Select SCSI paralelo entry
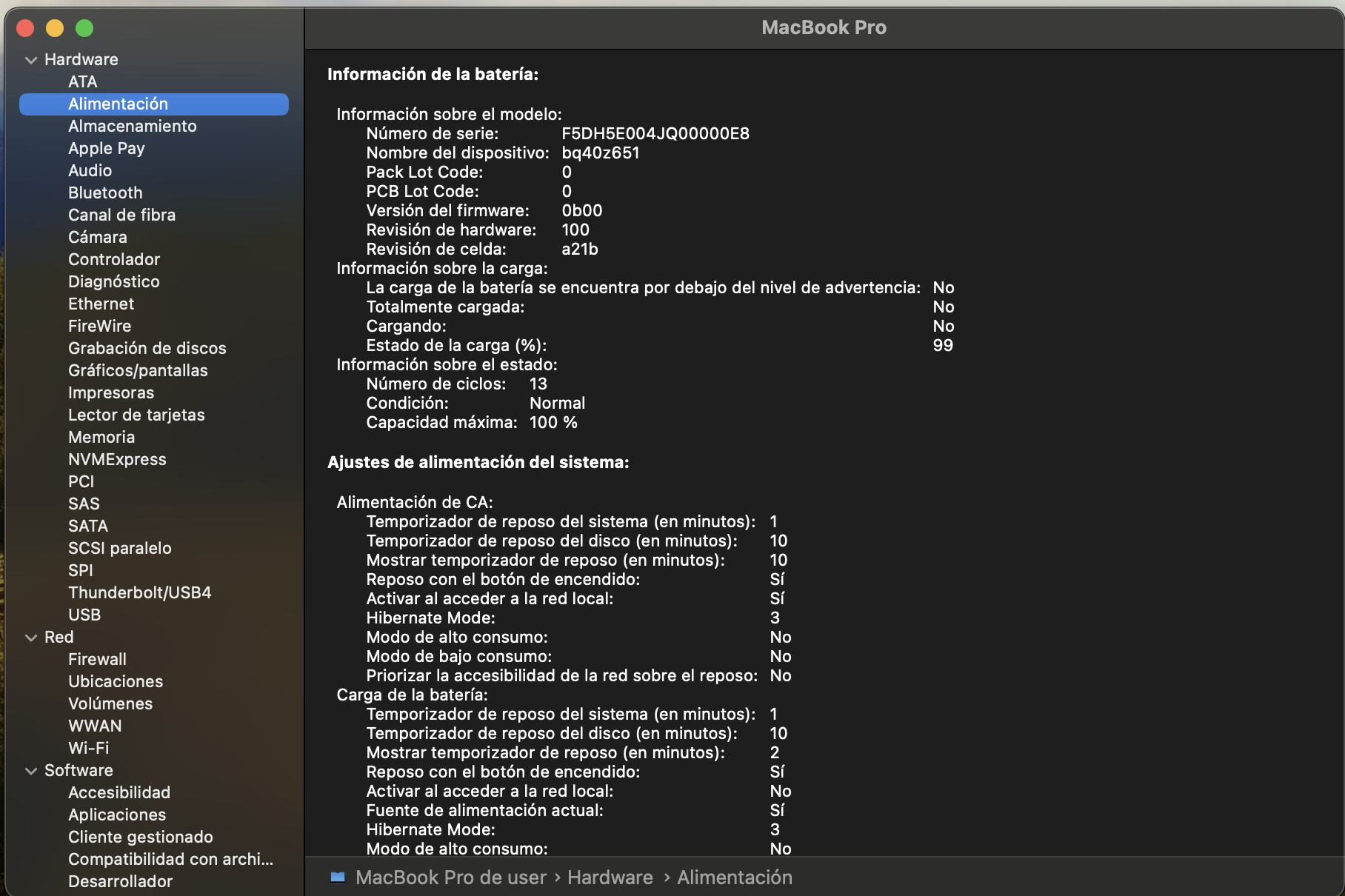This screenshot has height=896, width=1345. tap(120, 548)
